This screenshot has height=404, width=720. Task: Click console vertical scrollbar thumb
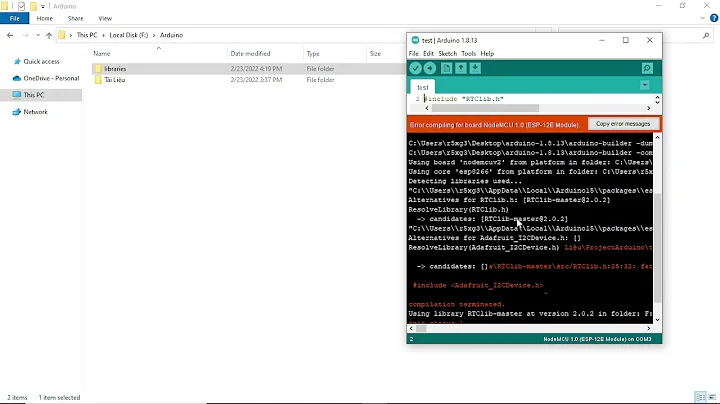pyautogui.click(x=657, y=247)
